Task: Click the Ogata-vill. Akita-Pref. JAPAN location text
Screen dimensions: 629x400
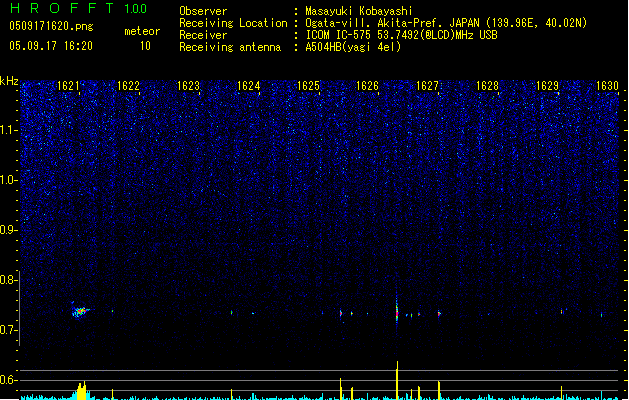Action: (446, 23)
